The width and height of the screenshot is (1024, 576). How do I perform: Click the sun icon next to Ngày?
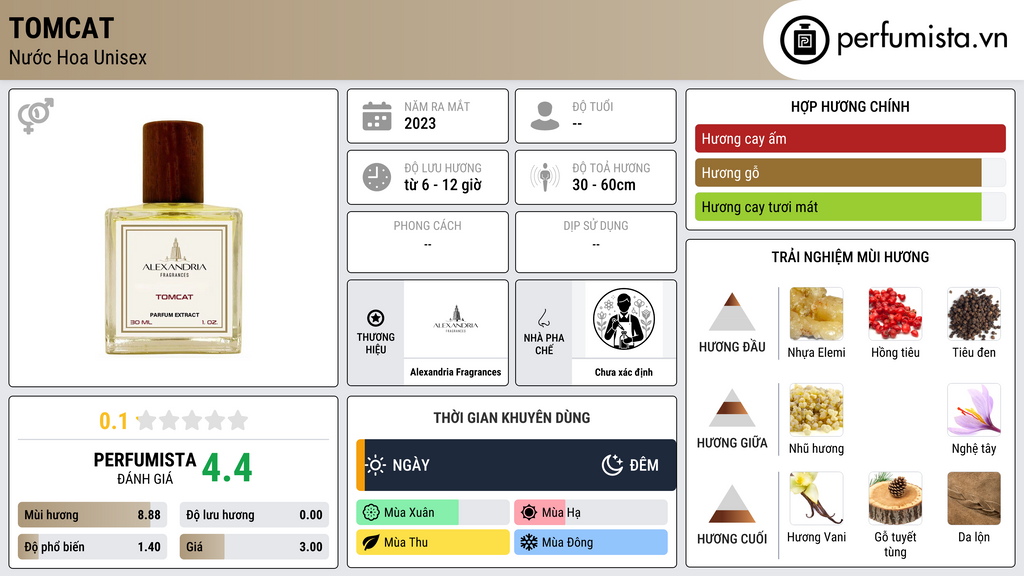point(376,465)
